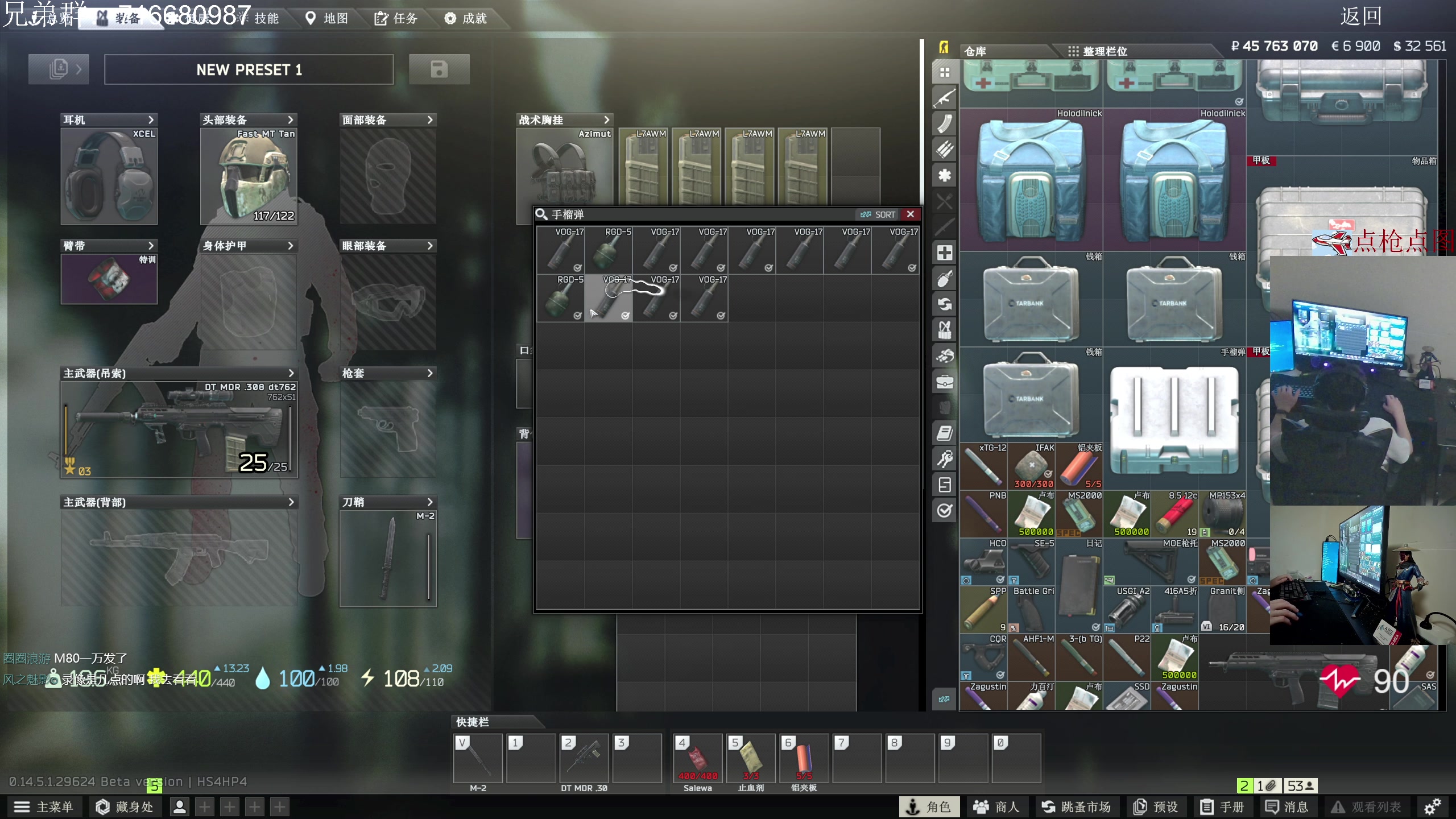Select the weapons filter icon in stash sidebar
This screenshot has height=819, width=1456.
tap(944, 98)
